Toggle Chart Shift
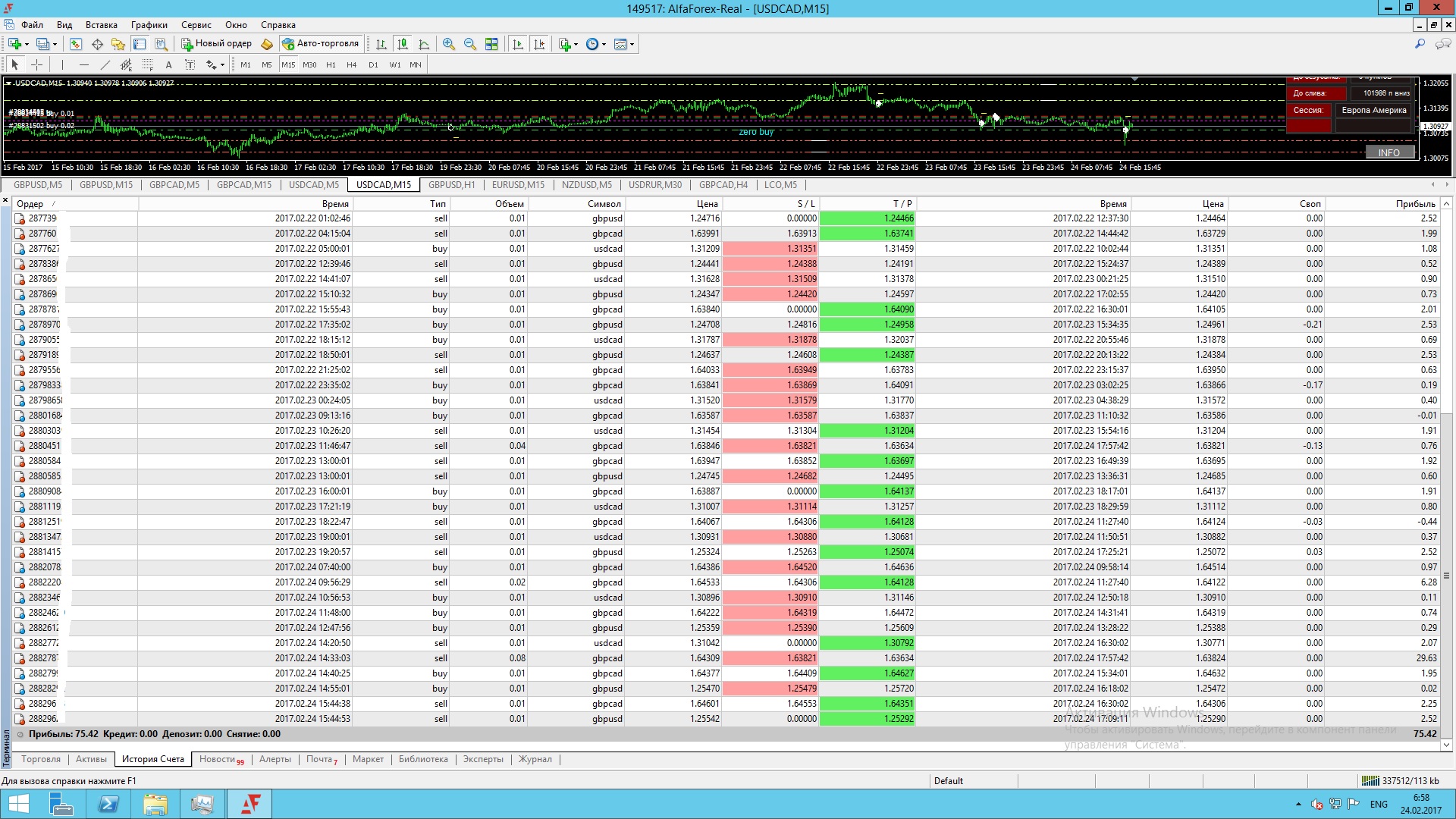This screenshot has width=1456, height=819. pos(539,44)
